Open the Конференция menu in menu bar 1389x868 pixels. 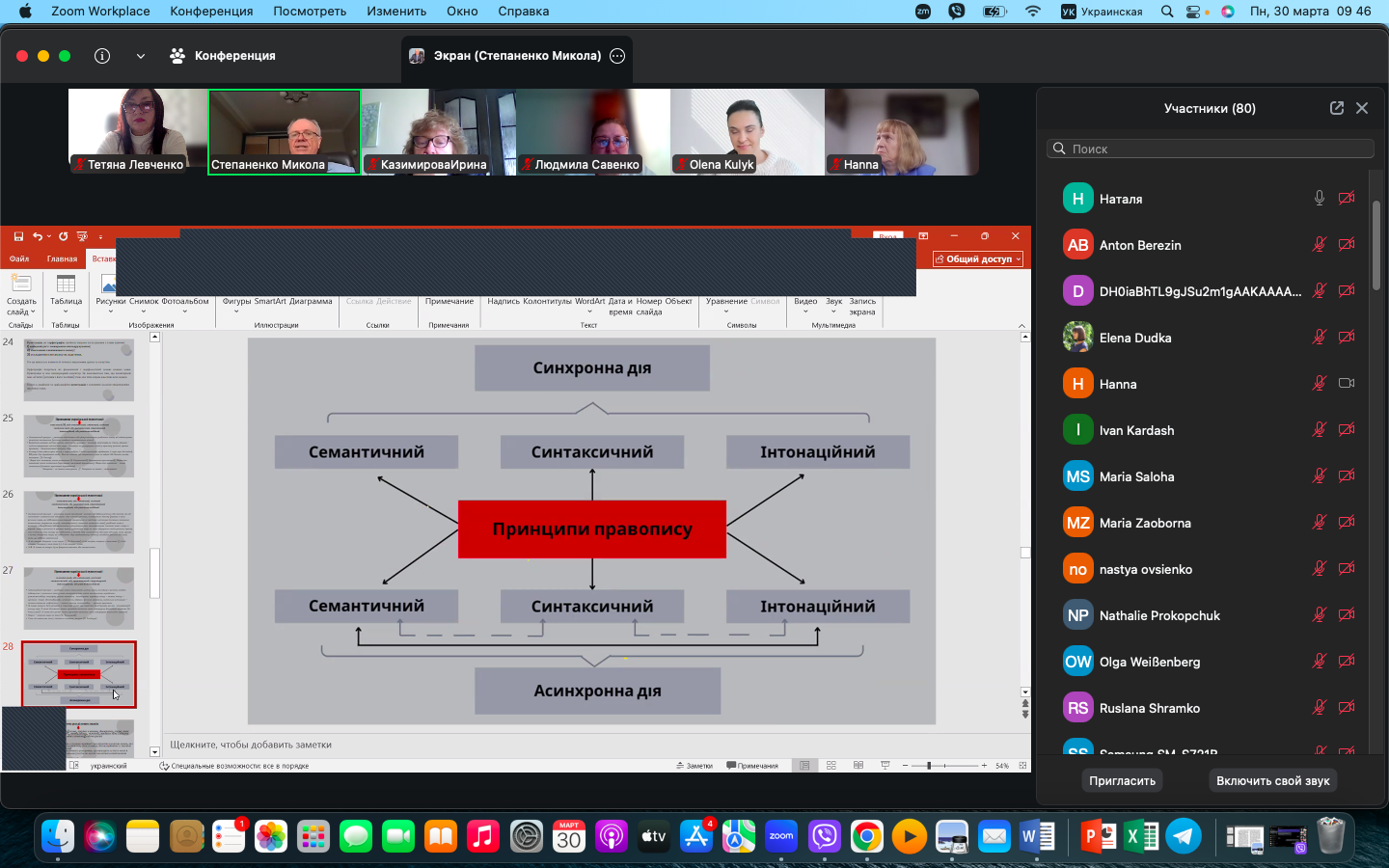tap(211, 12)
